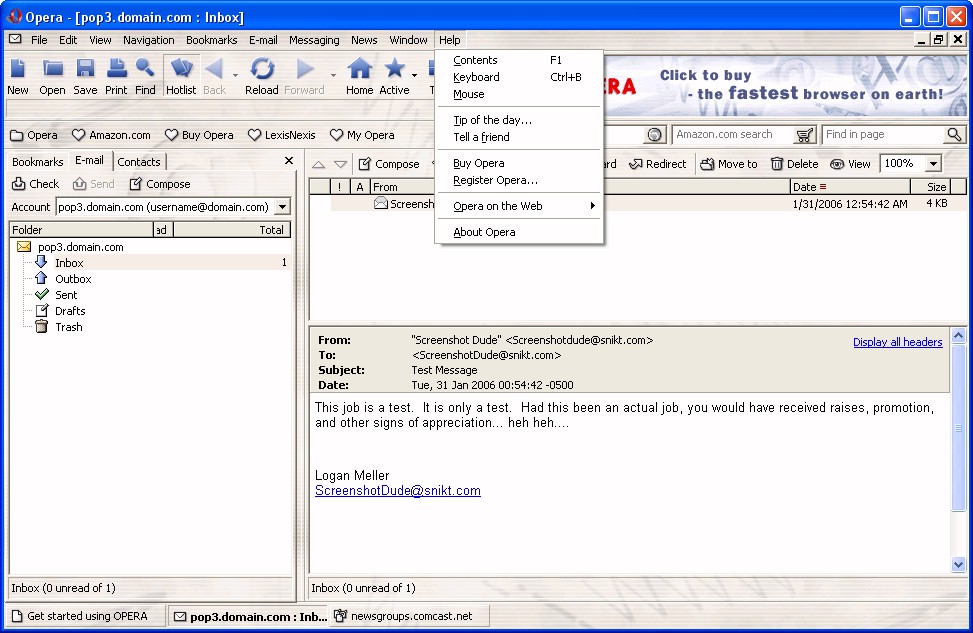Screen dimensions: 973x633
Task: Click Compose in the mail toolbar
Action: 390,164
